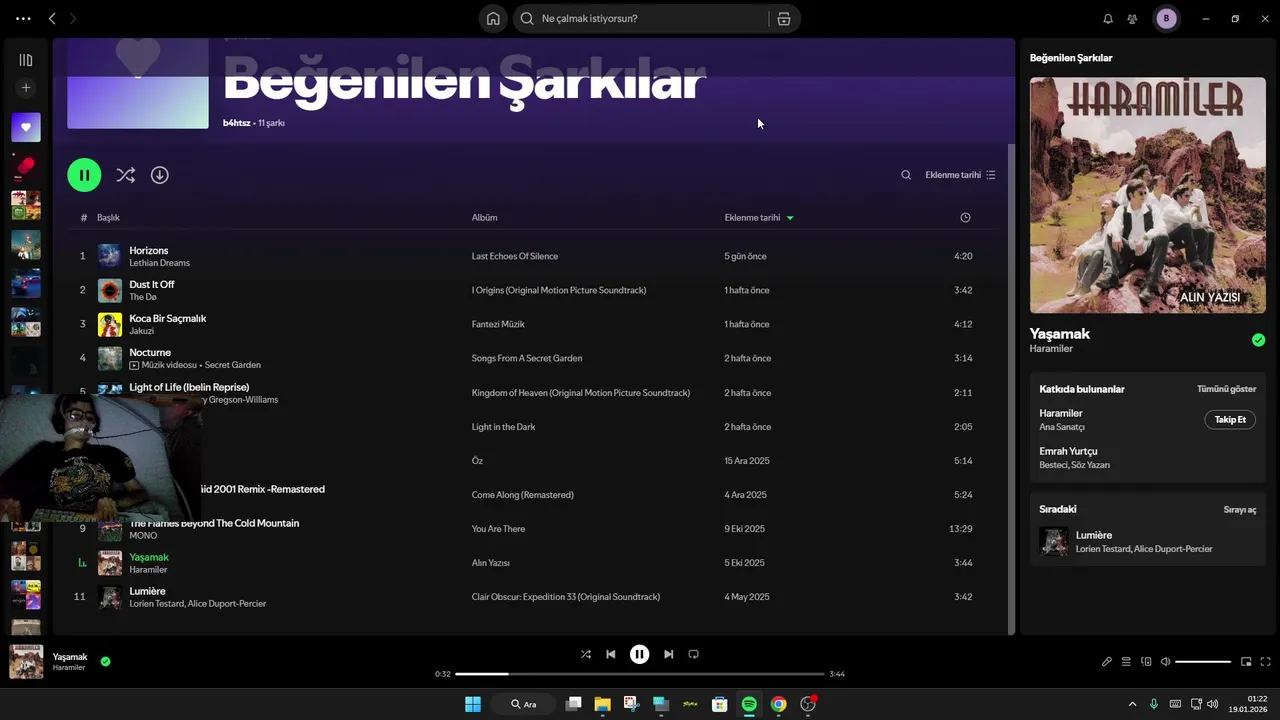Open album Öz
1280x720 pixels.
pyautogui.click(x=477, y=461)
